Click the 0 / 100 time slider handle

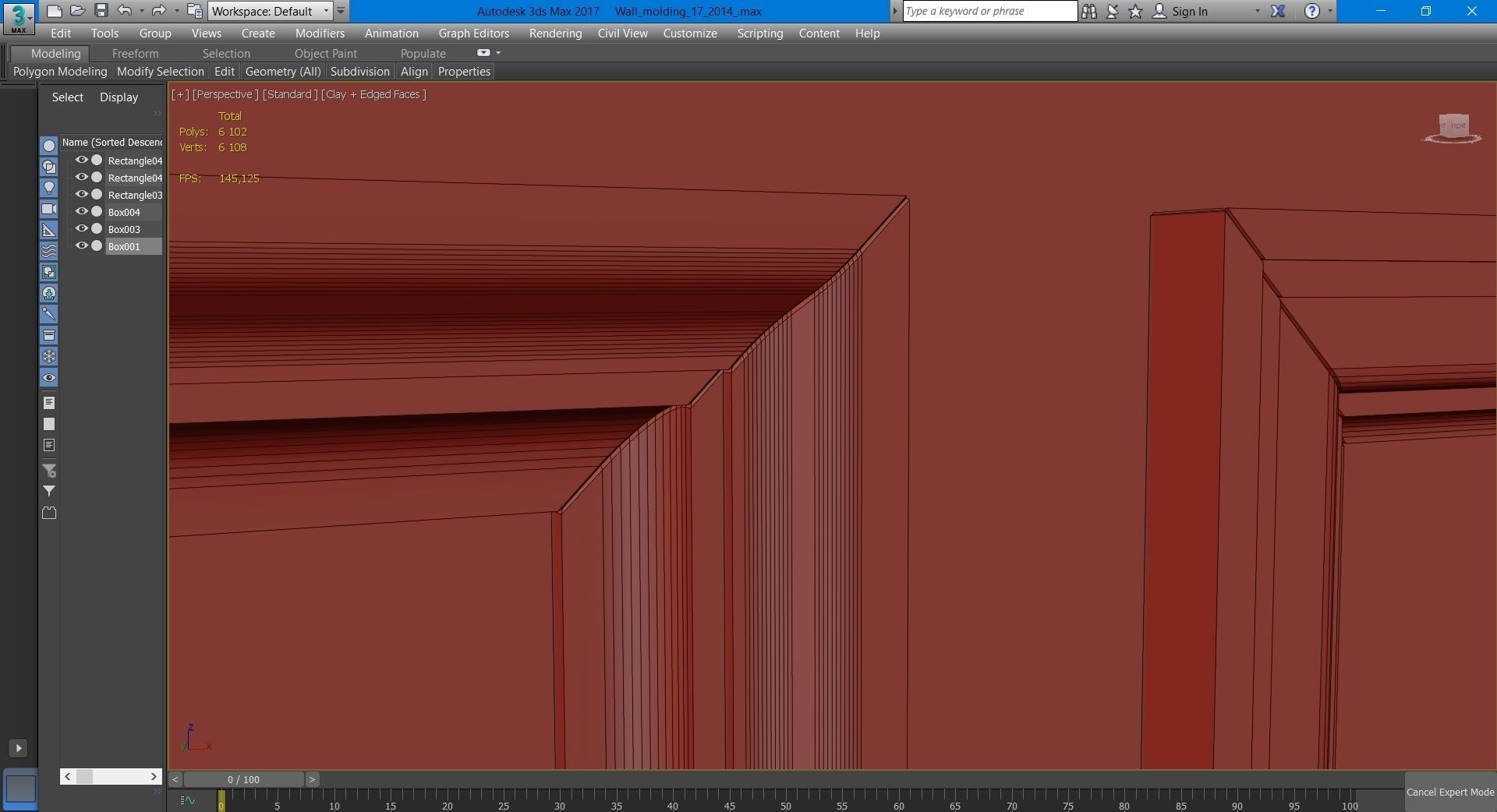243,779
